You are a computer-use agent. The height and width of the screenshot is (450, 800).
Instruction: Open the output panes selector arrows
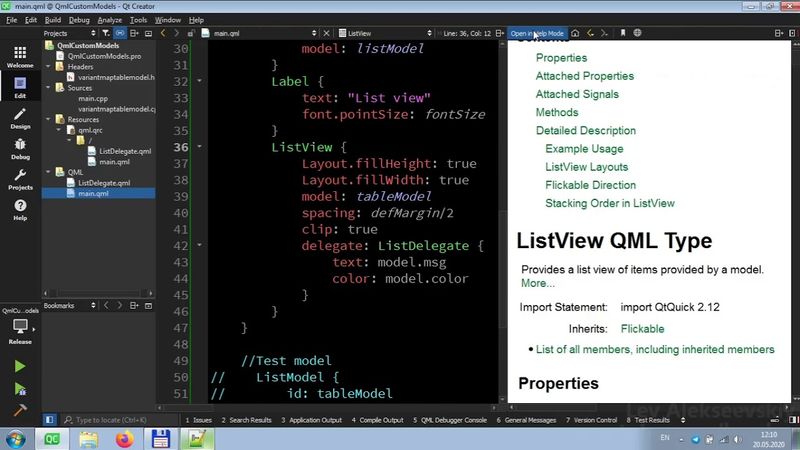point(683,420)
